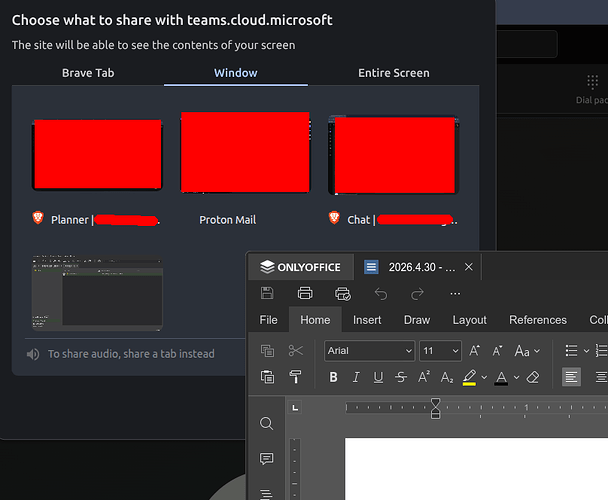Choose the Chat window thumbnail
The width and height of the screenshot is (608, 500).
click(394, 155)
